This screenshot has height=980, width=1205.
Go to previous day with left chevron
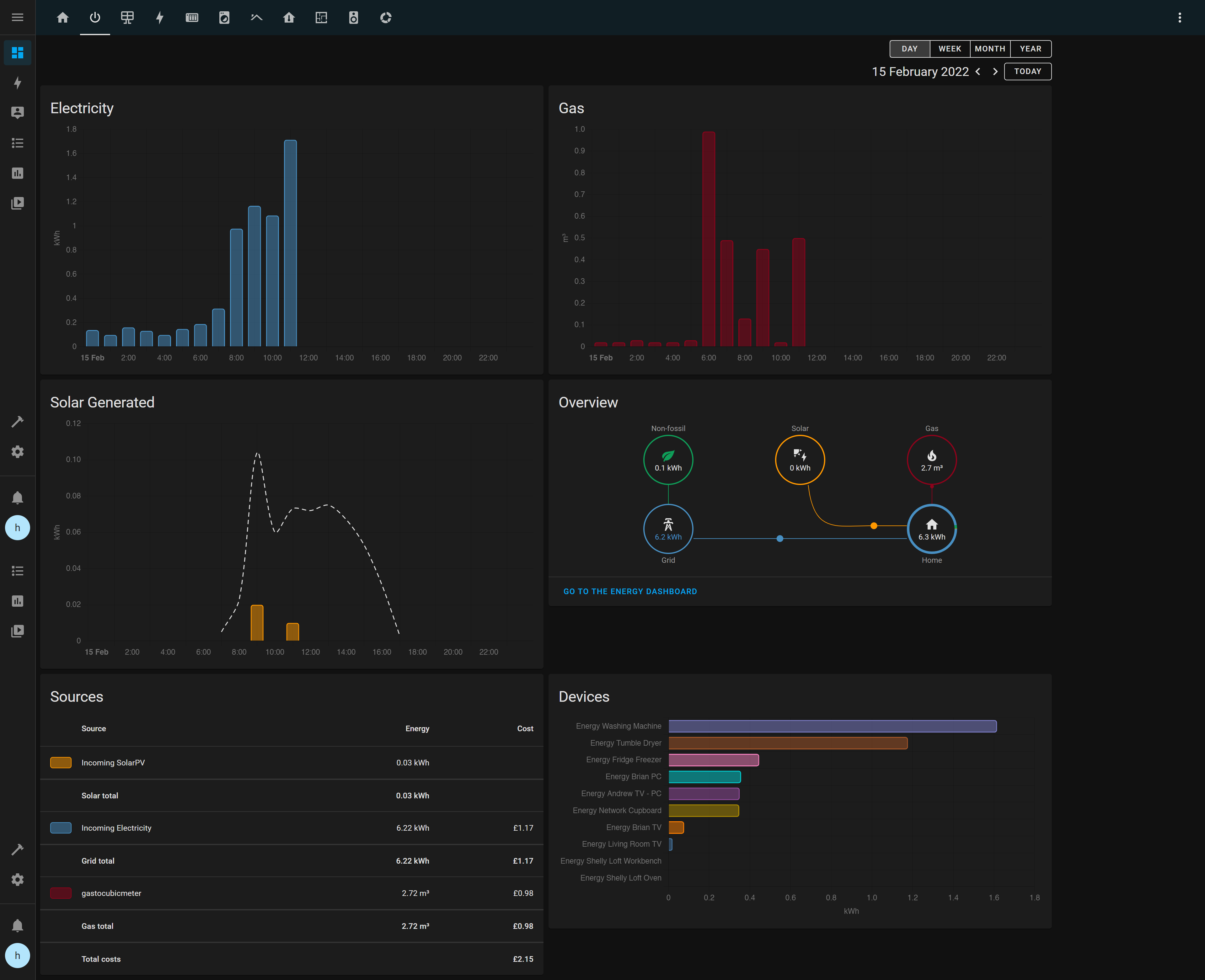tap(978, 72)
